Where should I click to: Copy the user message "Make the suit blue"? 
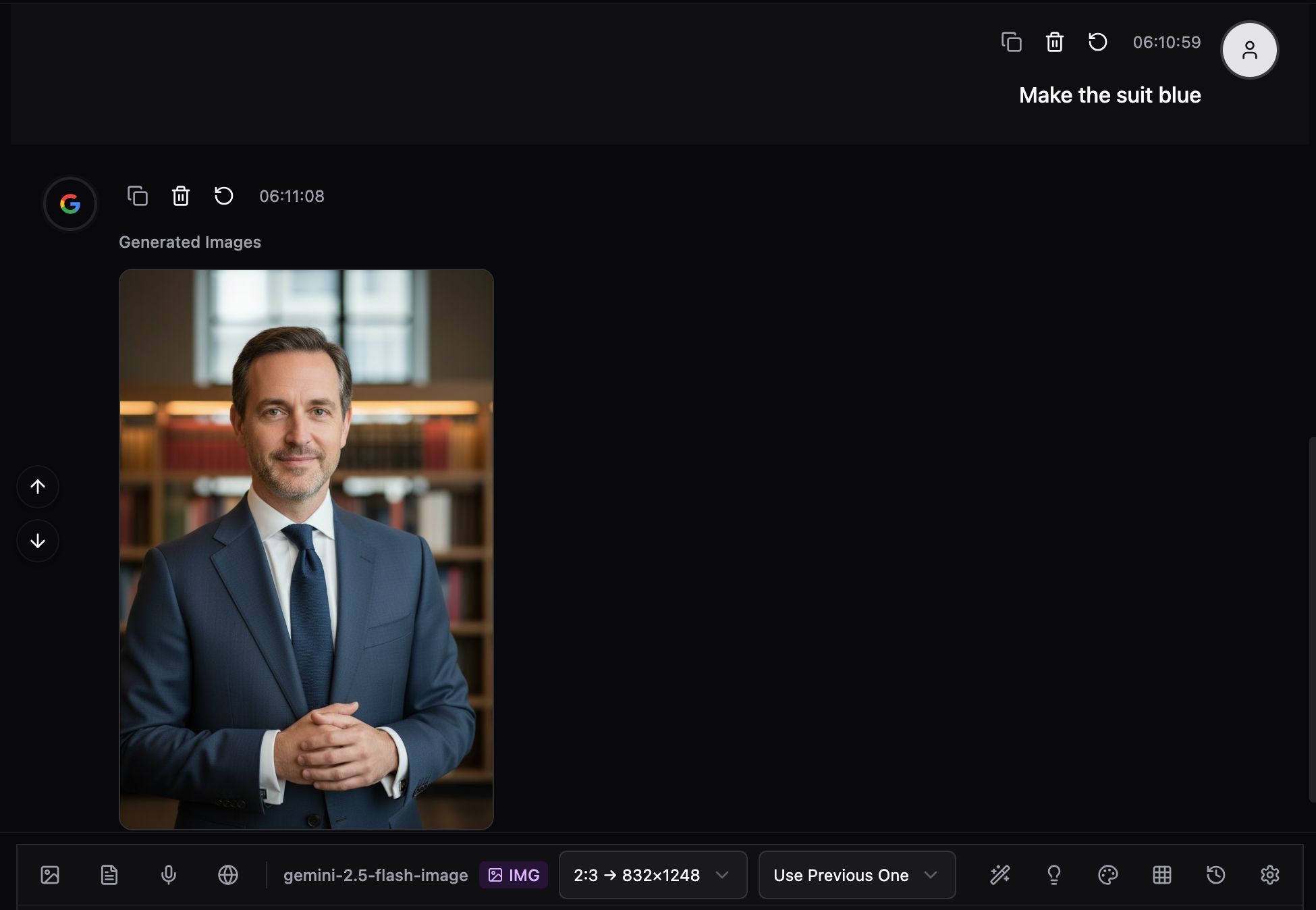tap(1011, 42)
